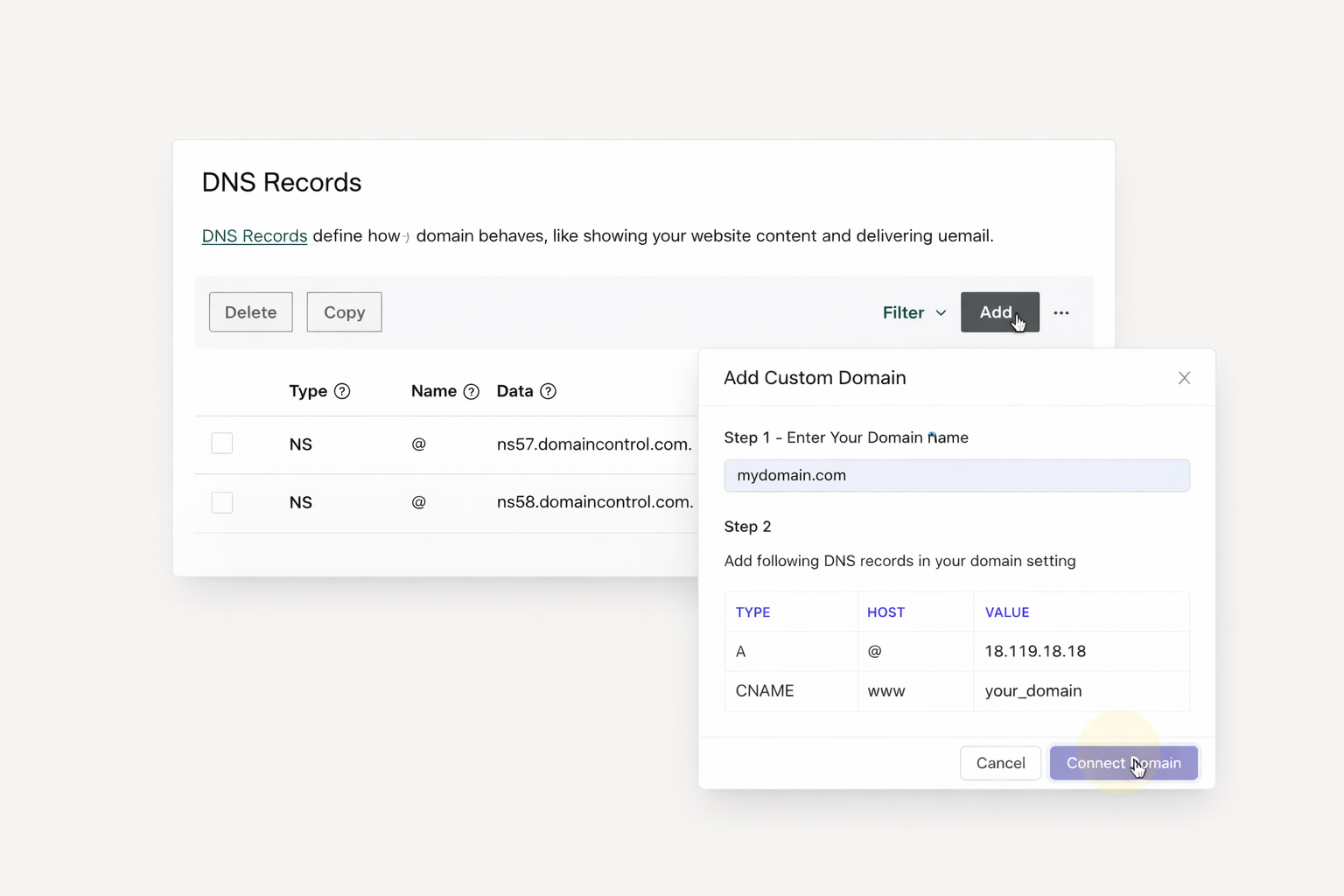Click the Copy button
This screenshot has height=896, width=1344.
point(344,312)
